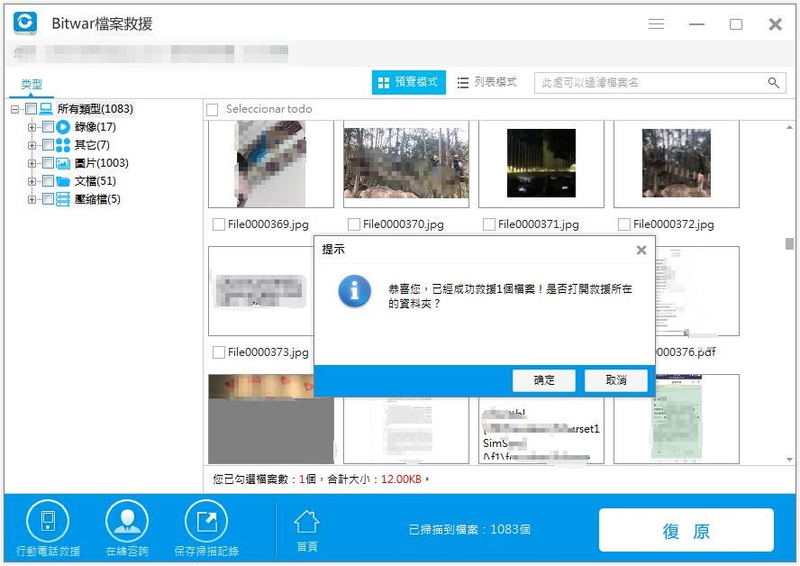Click the folder icon beside 文檔
The image size is (800, 566).
63,181
